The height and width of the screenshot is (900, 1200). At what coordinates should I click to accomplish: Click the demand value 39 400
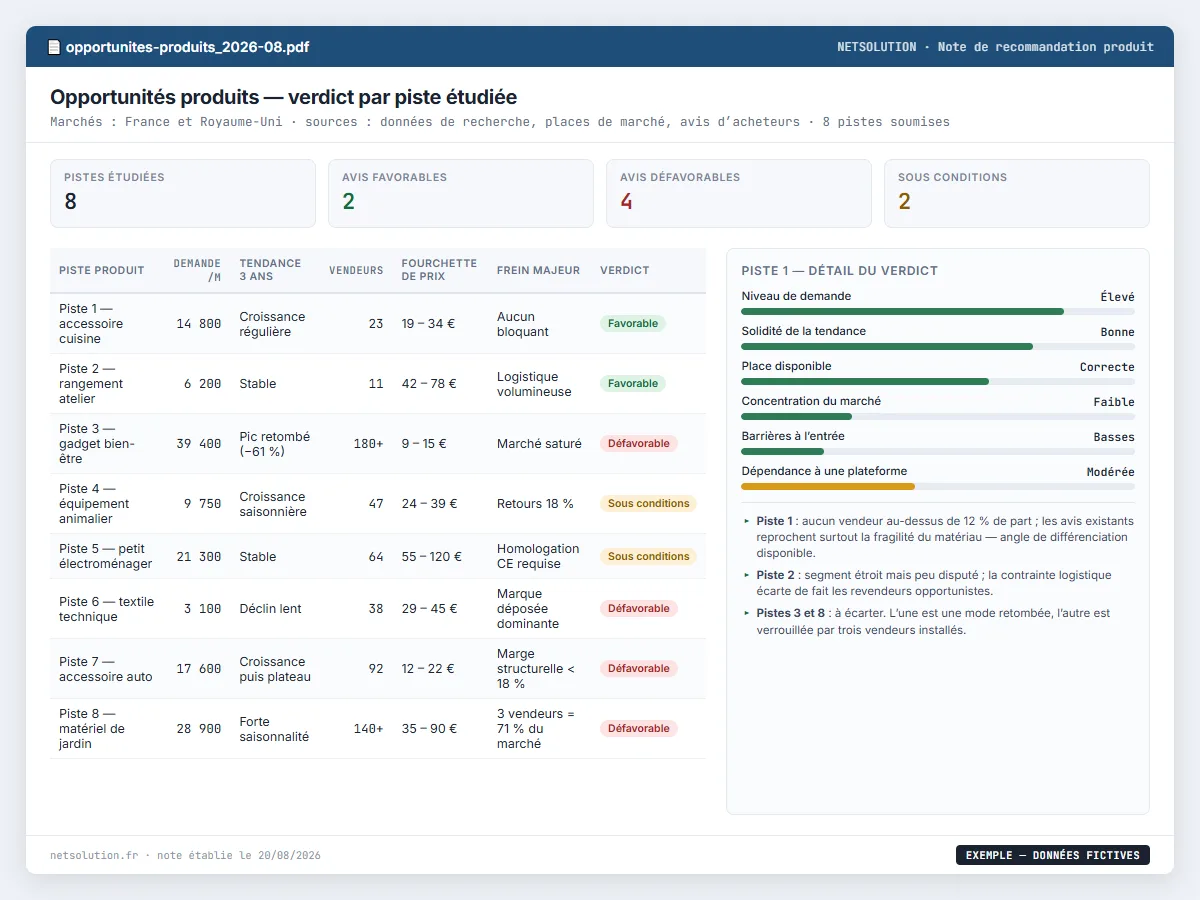pyautogui.click(x=199, y=444)
